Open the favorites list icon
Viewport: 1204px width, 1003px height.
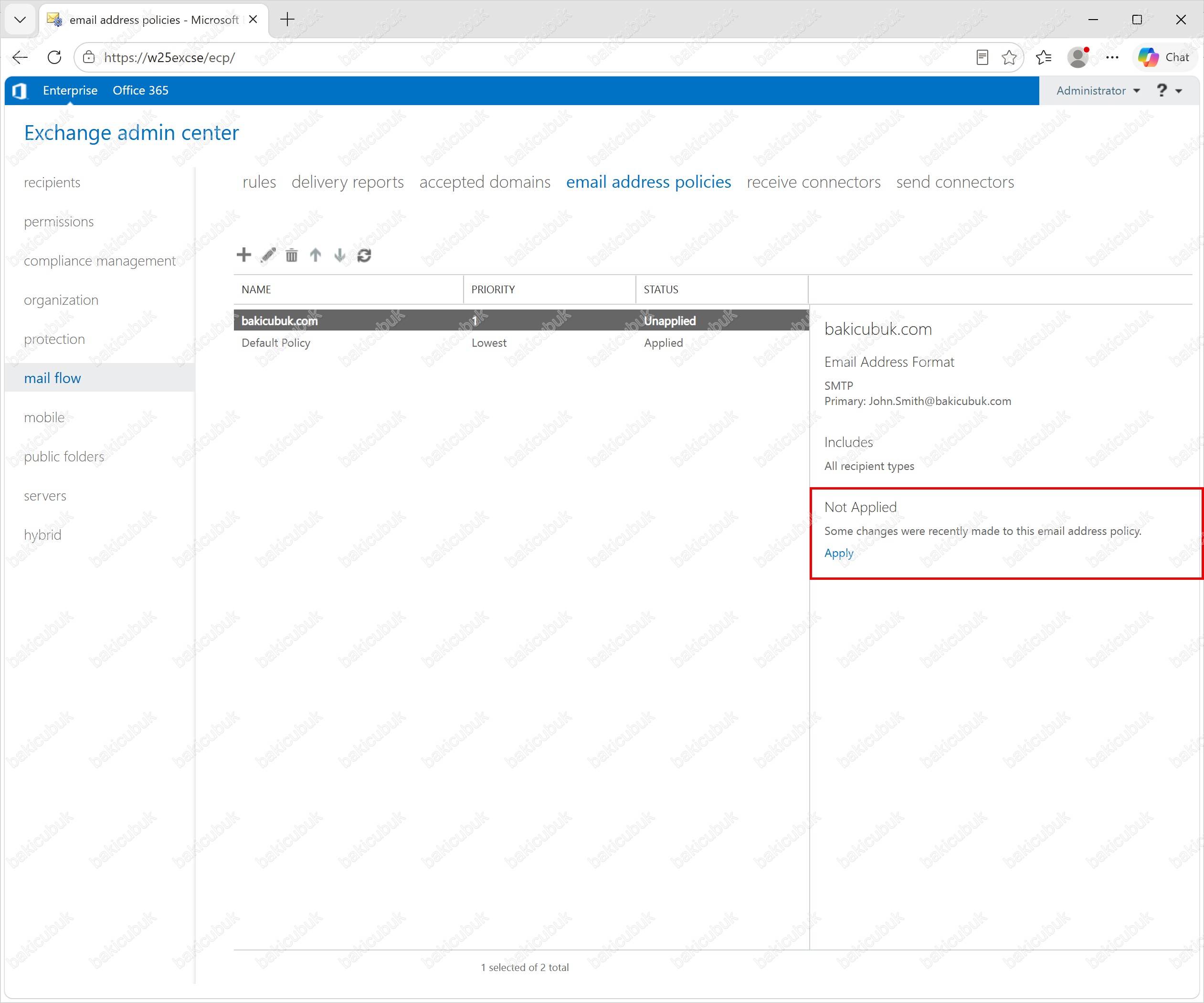pos(1044,57)
